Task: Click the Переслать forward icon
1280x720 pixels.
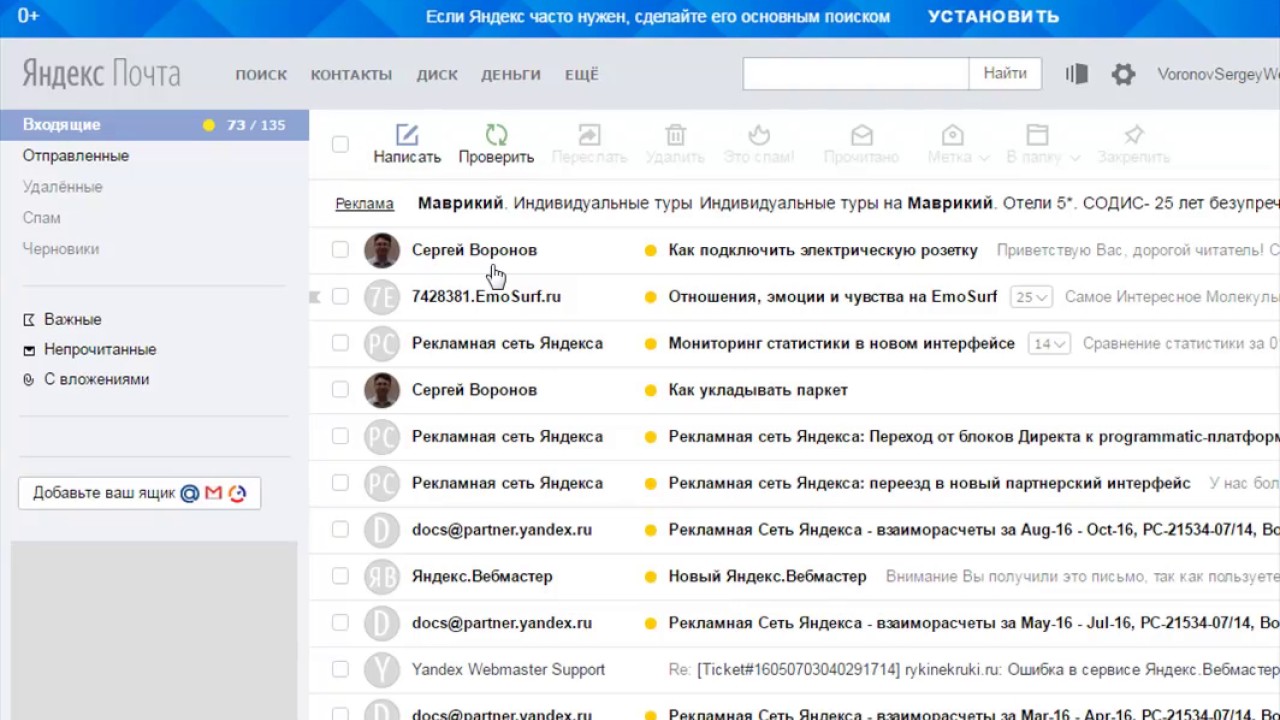Action: [x=589, y=135]
